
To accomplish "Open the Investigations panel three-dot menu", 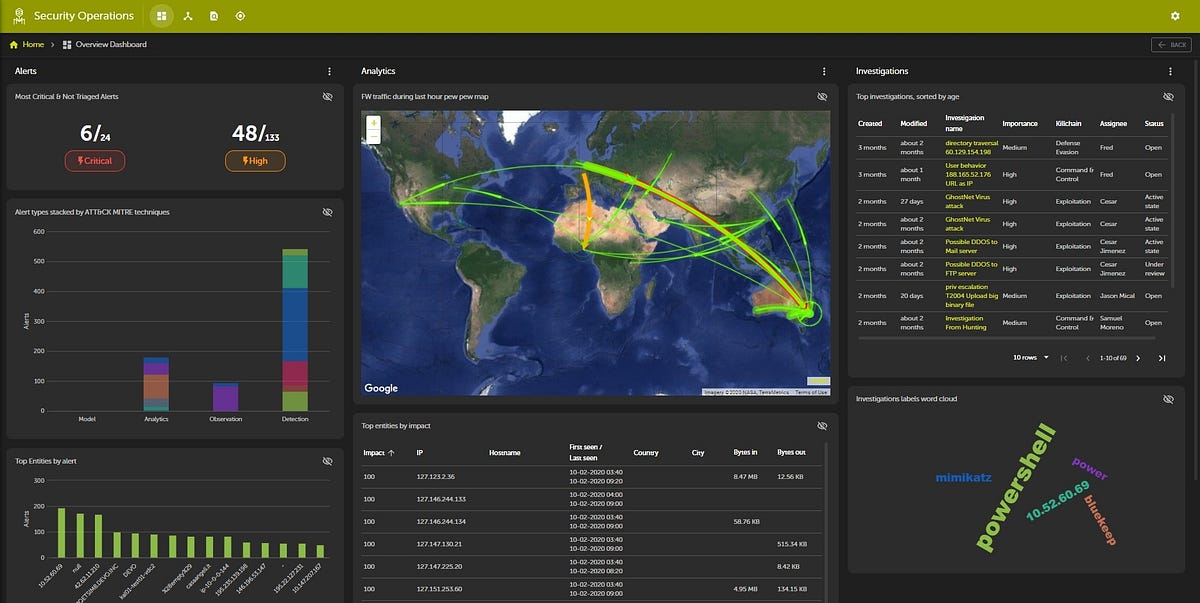I will coord(1170,71).
